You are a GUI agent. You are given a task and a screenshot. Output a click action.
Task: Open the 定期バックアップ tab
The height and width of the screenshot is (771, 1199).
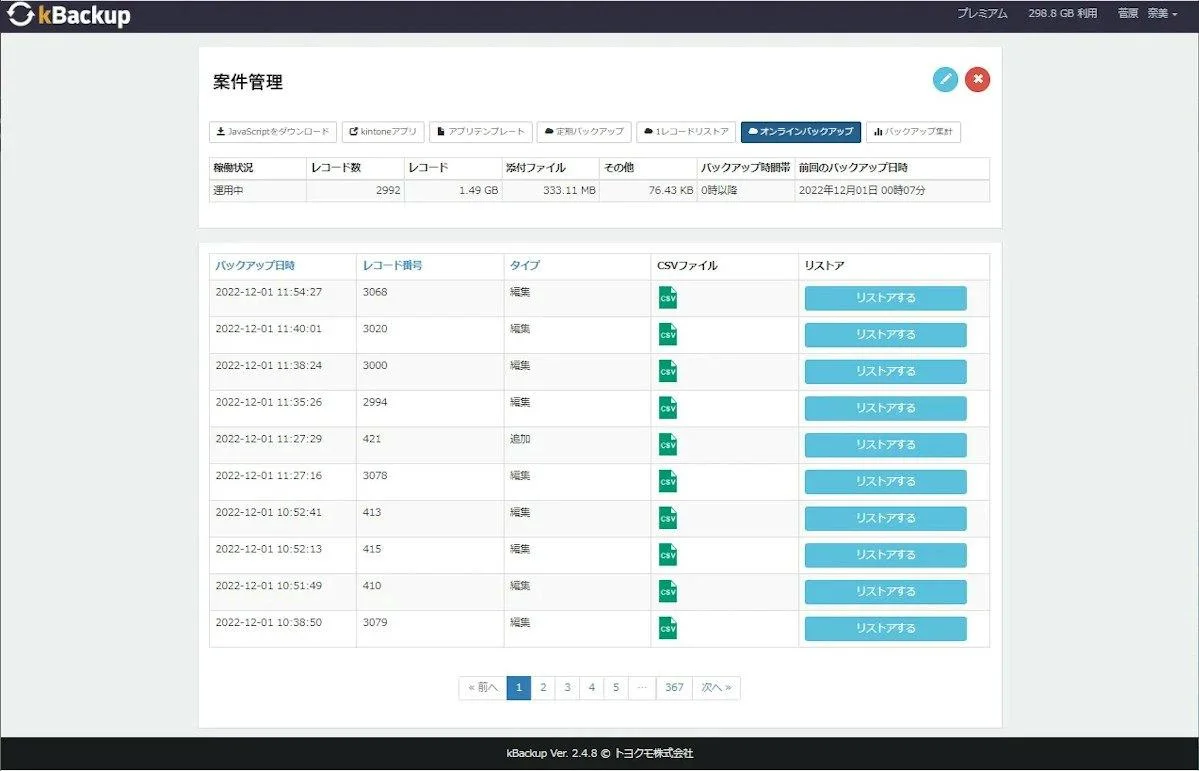click(584, 132)
